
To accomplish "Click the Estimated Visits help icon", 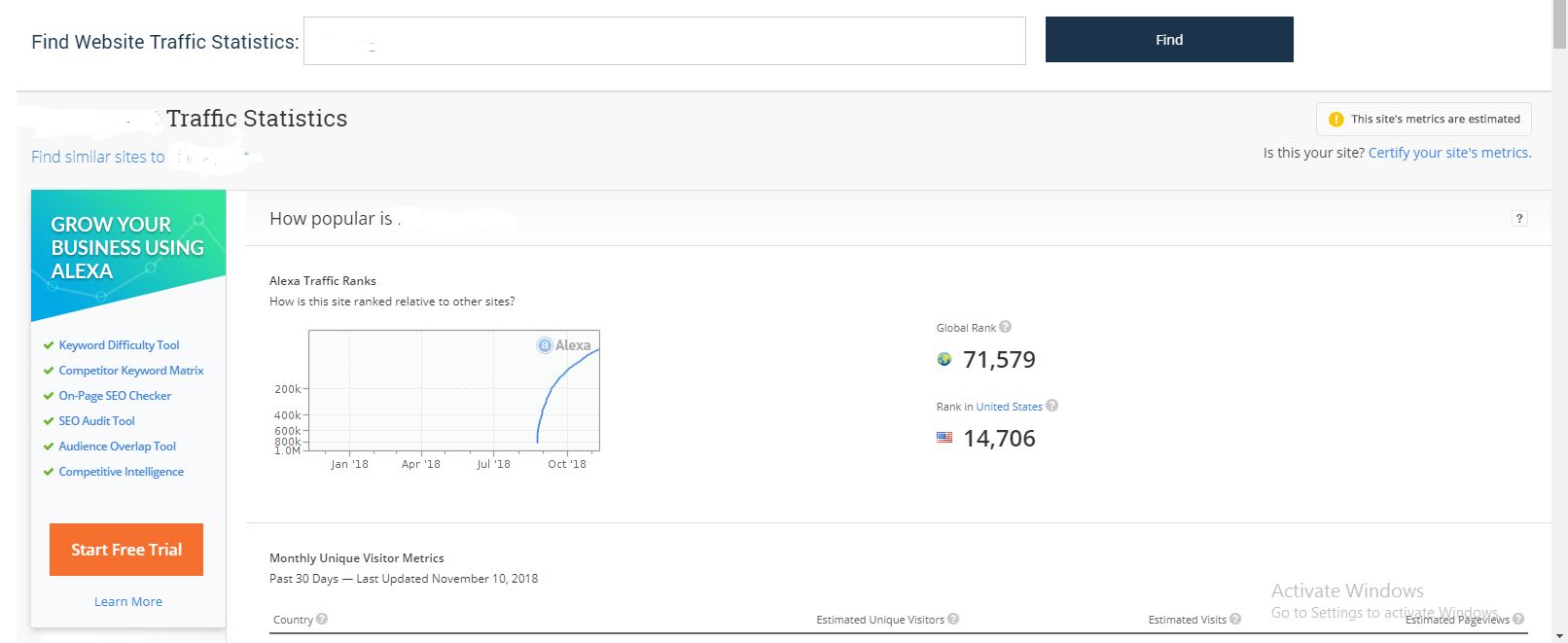I will [1235, 619].
